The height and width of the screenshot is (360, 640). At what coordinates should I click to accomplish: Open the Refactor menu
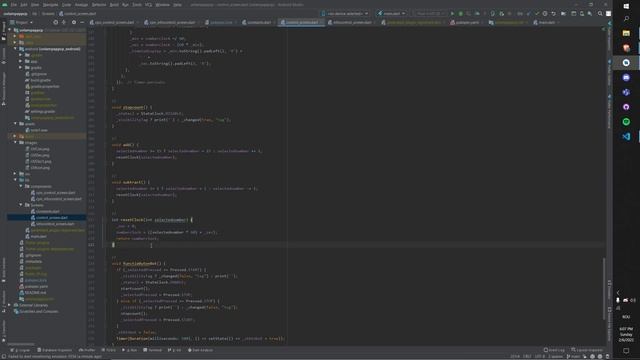99,4
